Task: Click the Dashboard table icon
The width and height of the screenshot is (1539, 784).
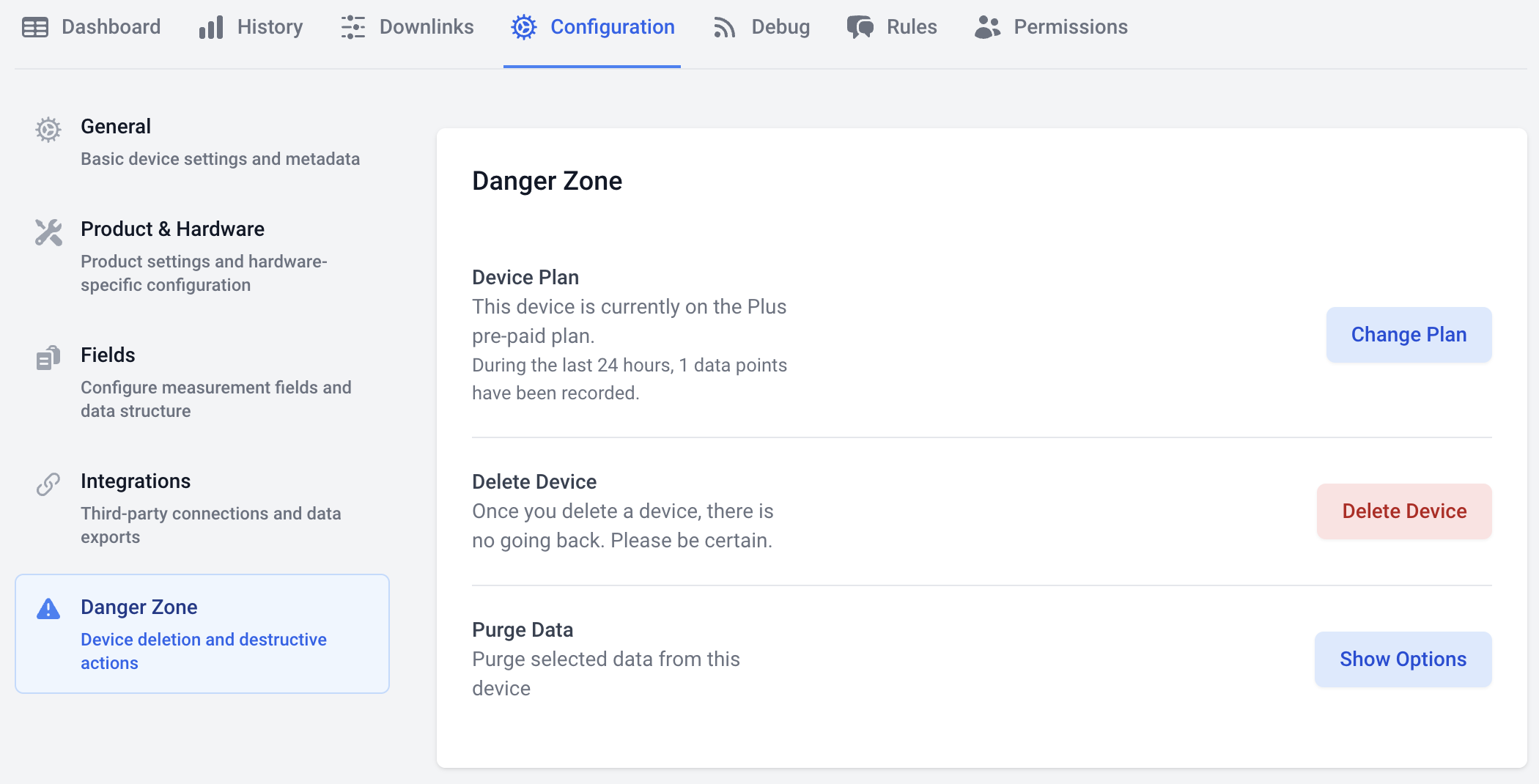Action: pos(34,27)
